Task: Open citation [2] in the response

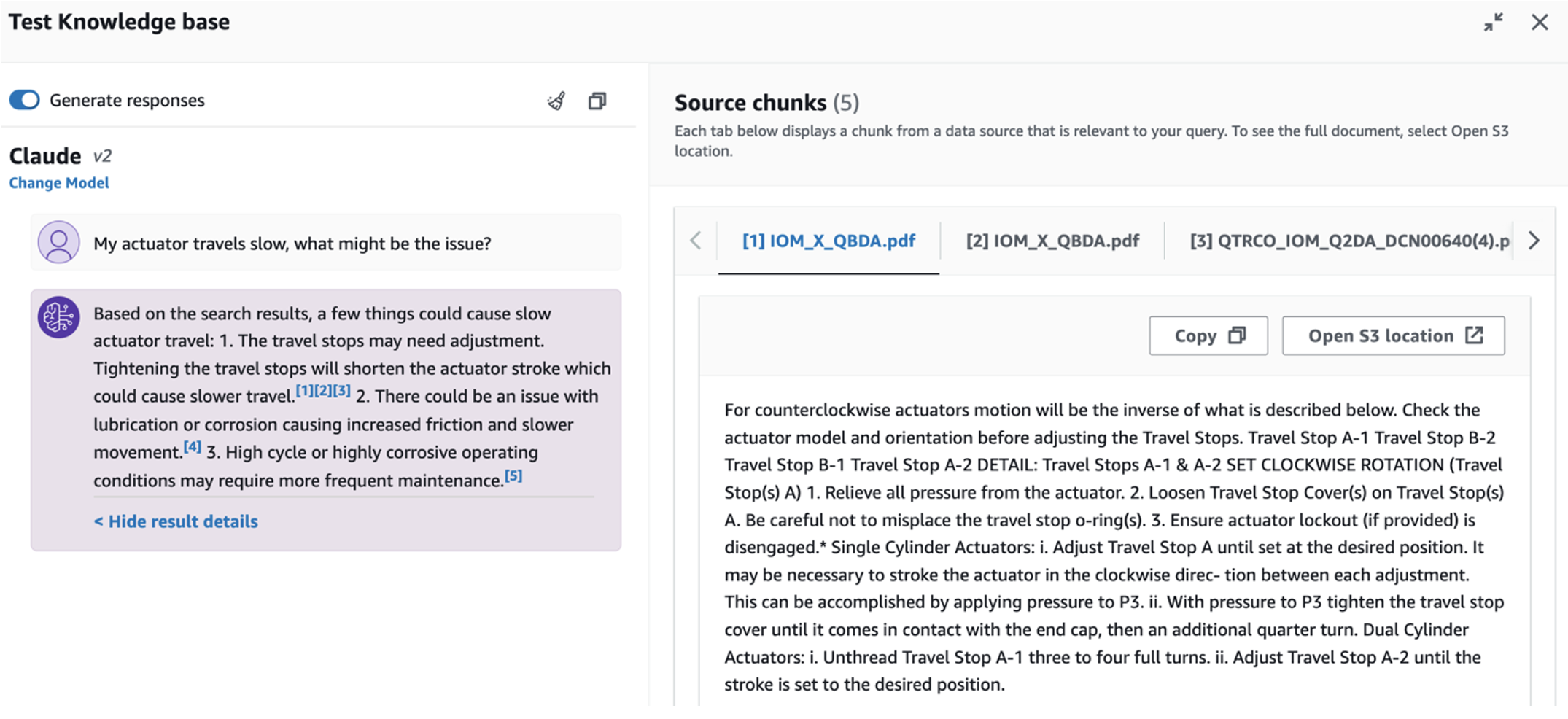Action: [x=323, y=392]
